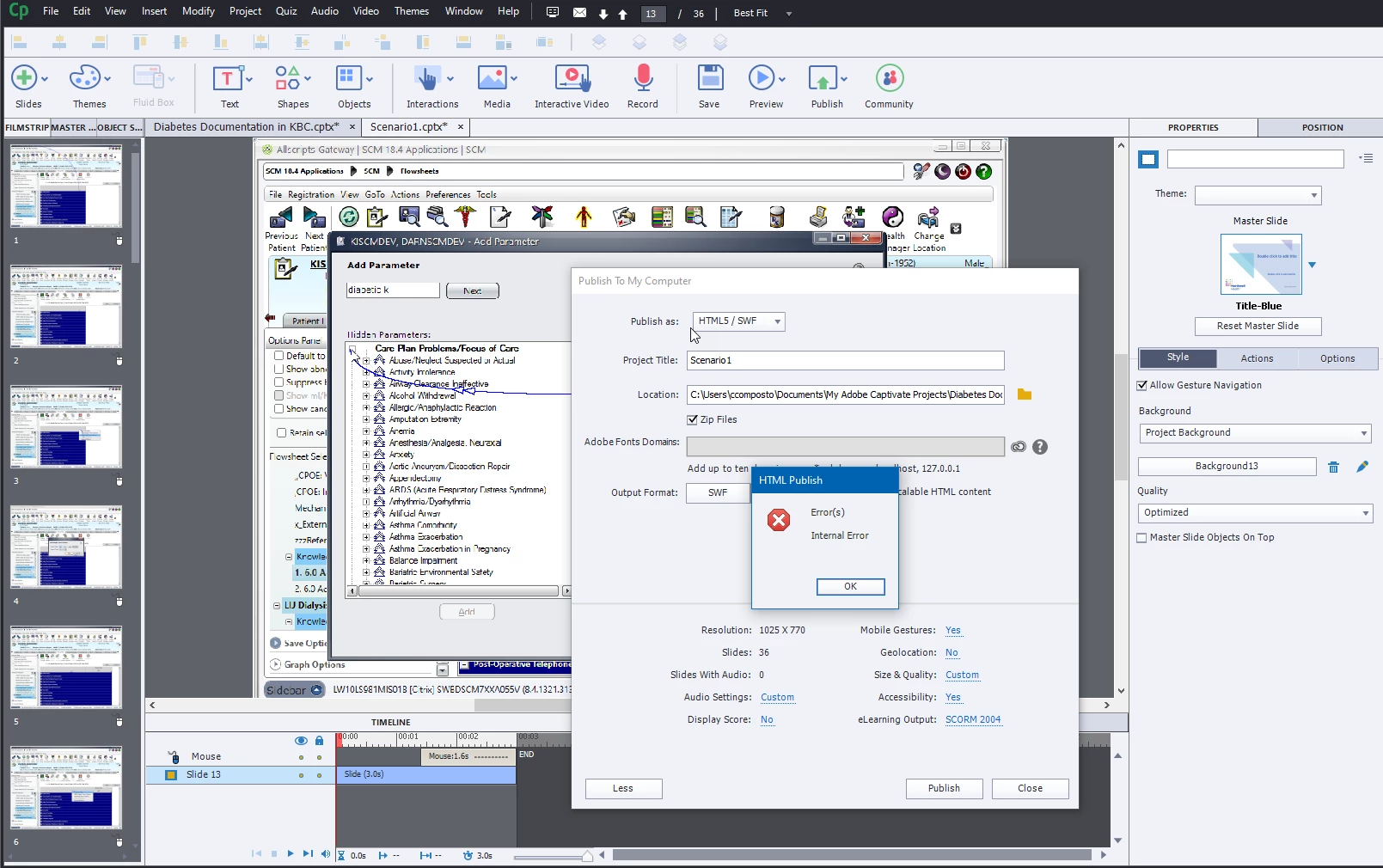
Task: Toggle timeline show/hide all eye icon
Action: pyautogui.click(x=301, y=740)
